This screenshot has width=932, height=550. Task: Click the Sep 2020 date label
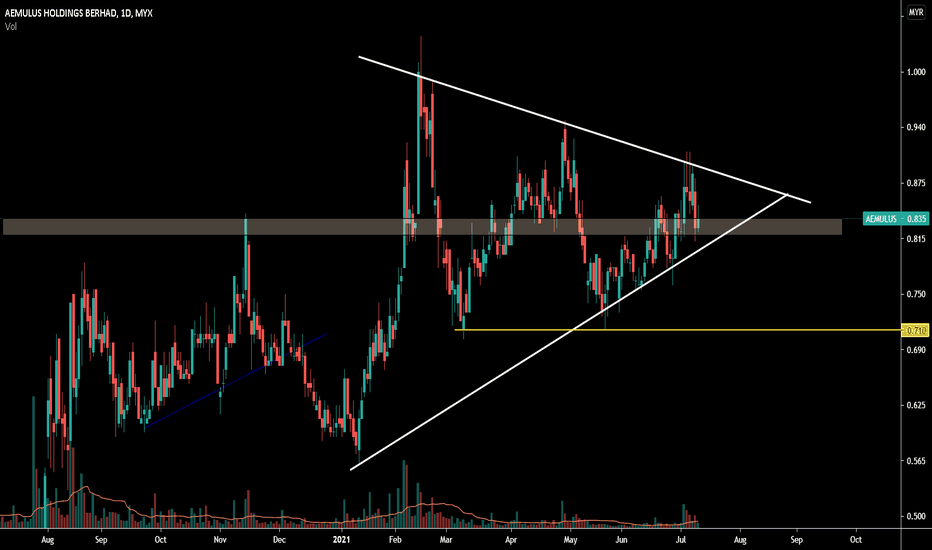(101, 540)
